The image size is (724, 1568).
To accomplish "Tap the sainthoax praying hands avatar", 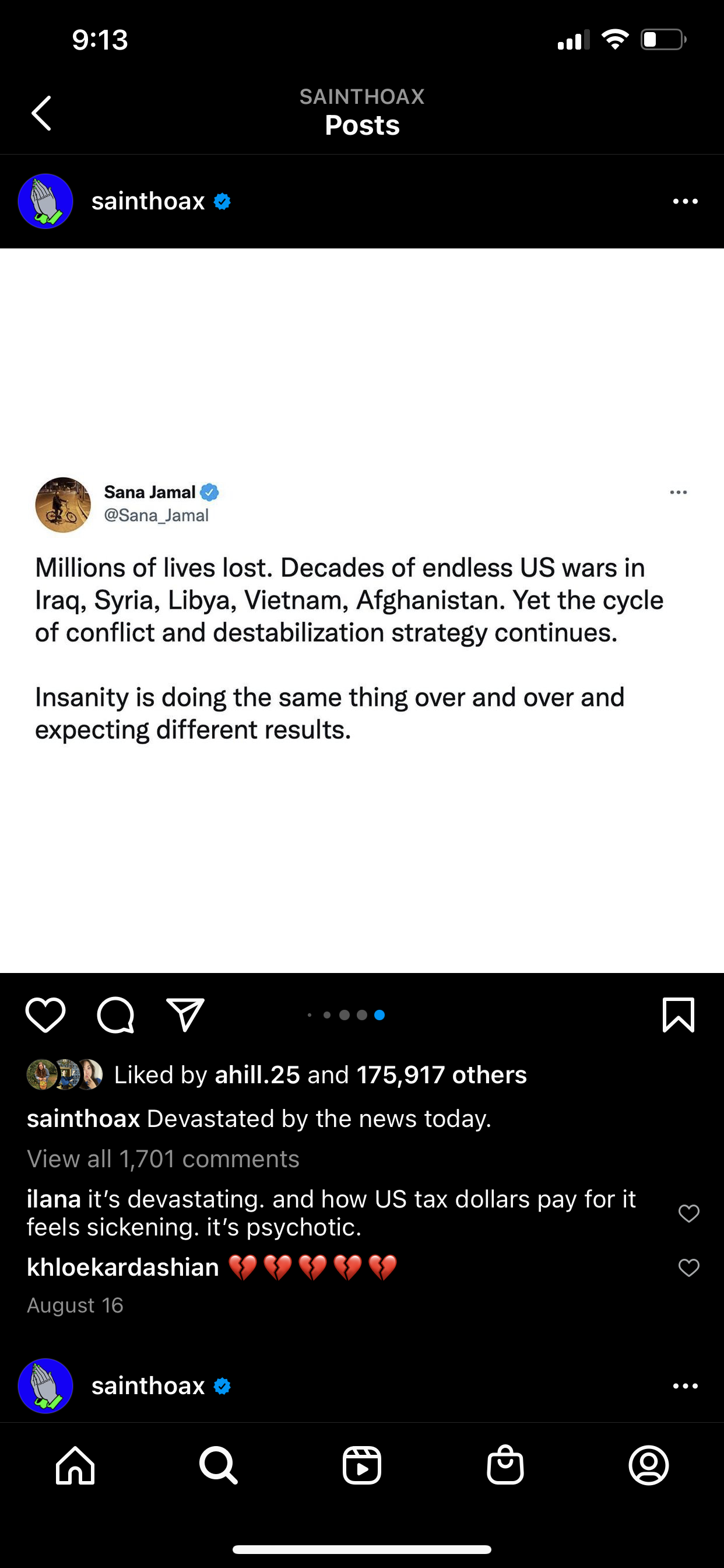I will pos(45,201).
